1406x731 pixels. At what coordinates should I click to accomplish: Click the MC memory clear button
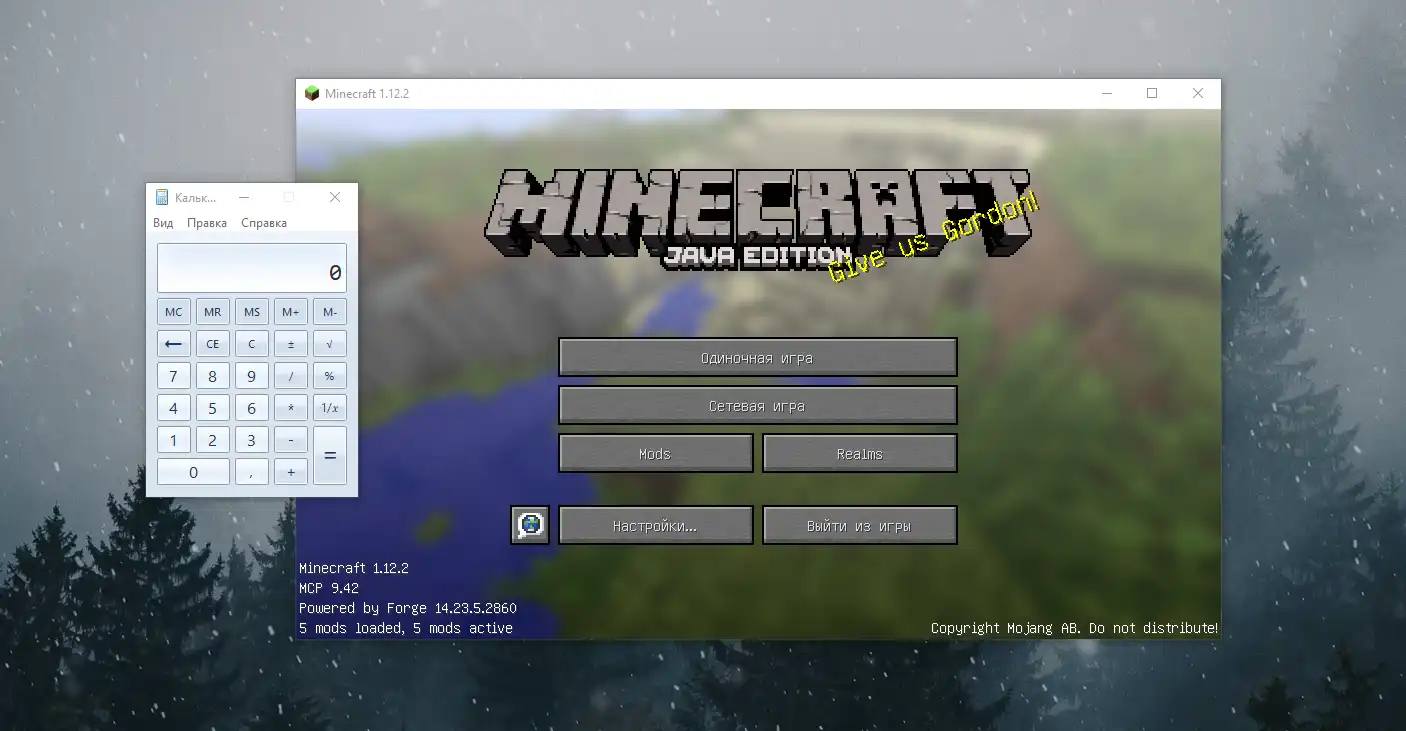click(174, 312)
